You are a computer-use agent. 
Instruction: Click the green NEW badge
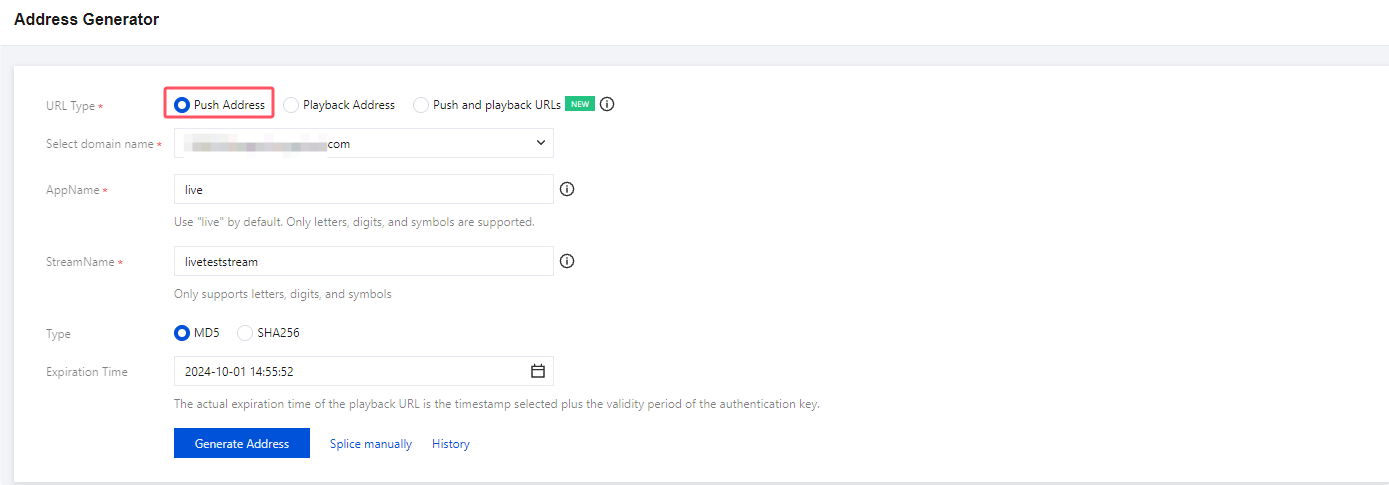click(x=580, y=104)
